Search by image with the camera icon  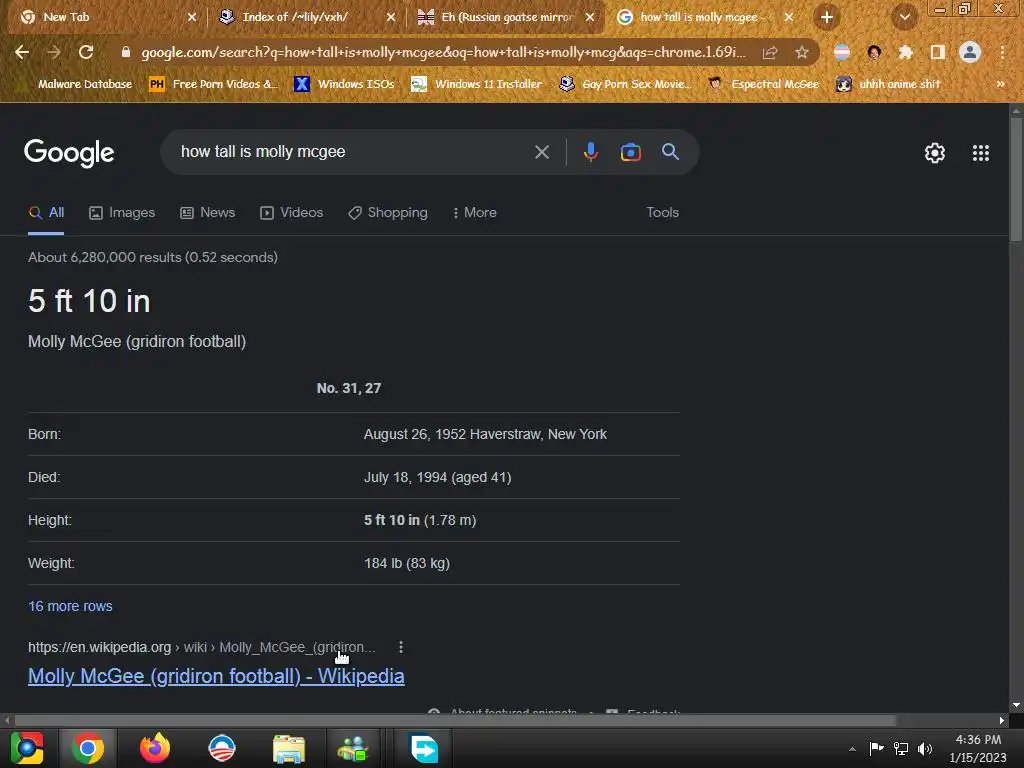click(630, 152)
